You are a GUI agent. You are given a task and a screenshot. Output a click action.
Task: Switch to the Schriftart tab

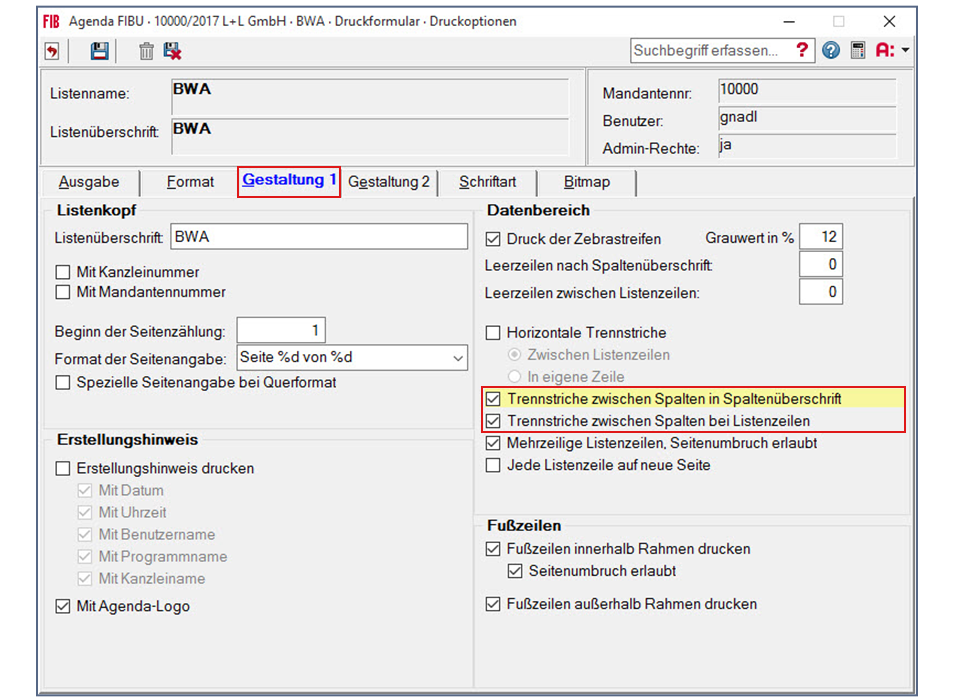(487, 182)
